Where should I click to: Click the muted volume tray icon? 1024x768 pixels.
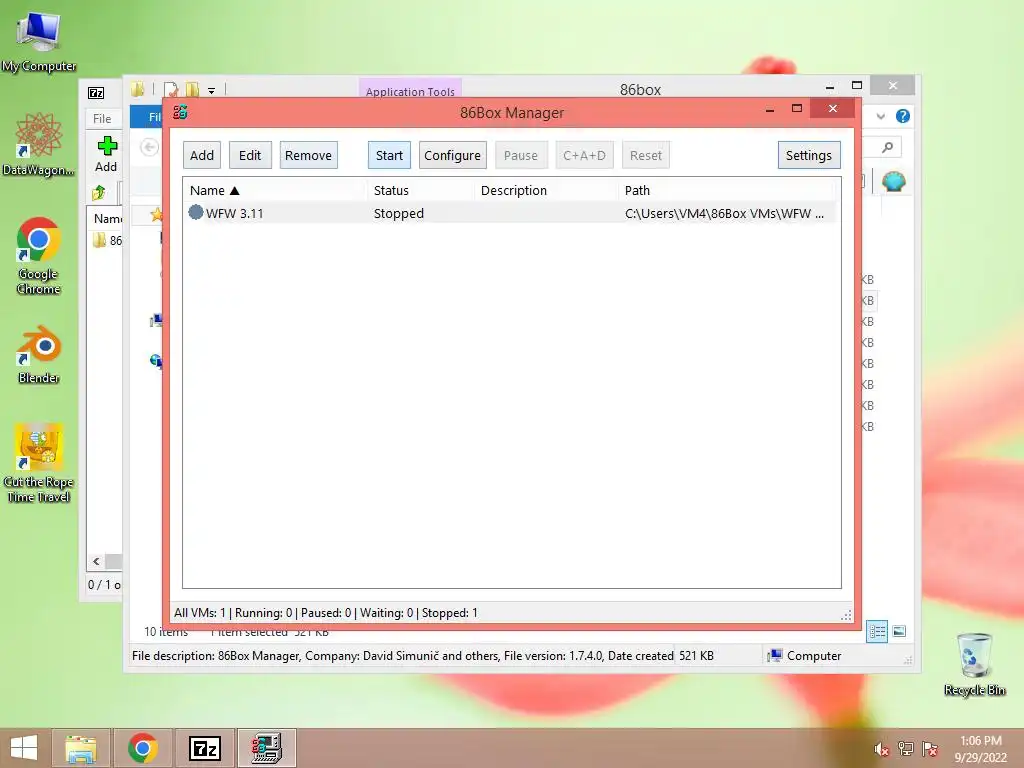point(882,749)
